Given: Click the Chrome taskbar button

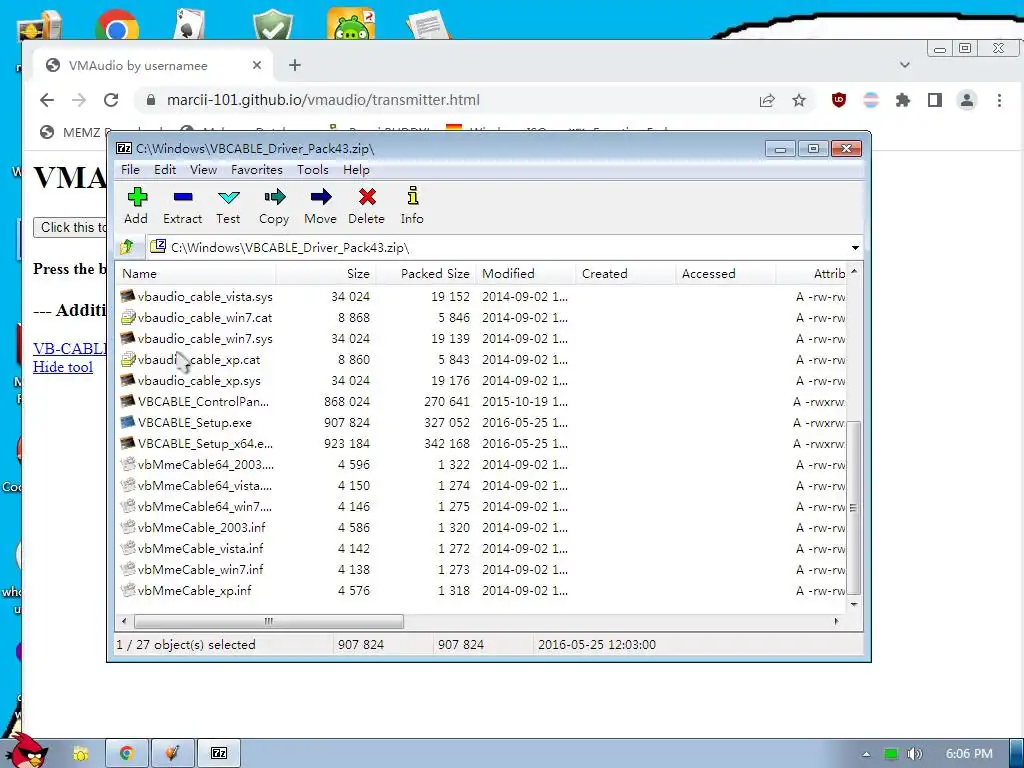Looking at the screenshot, I should (127, 754).
